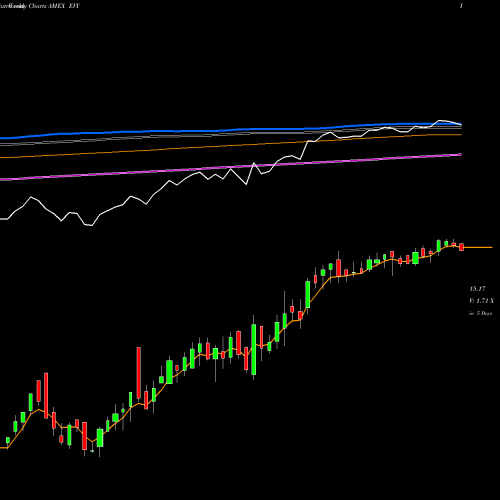
Task: Click the tallest red candlestick
Action: click(x=139, y=373)
